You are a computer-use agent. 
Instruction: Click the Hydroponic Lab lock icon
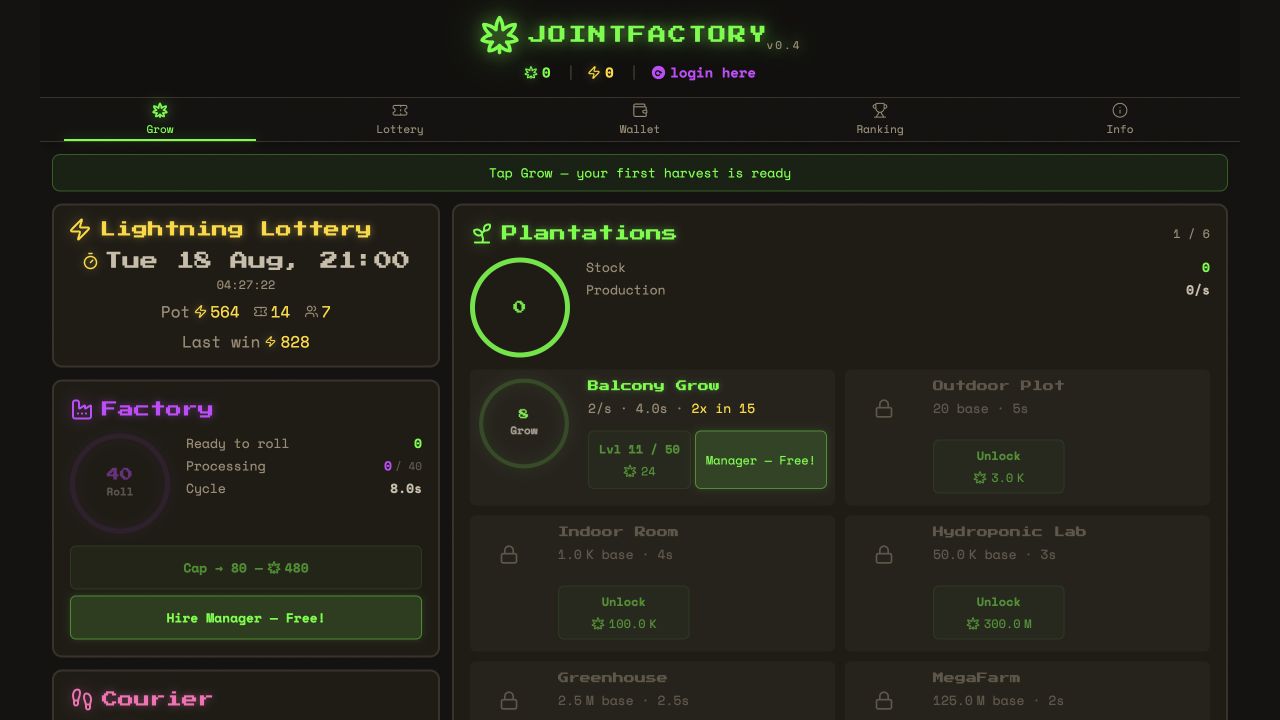(x=884, y=554)
